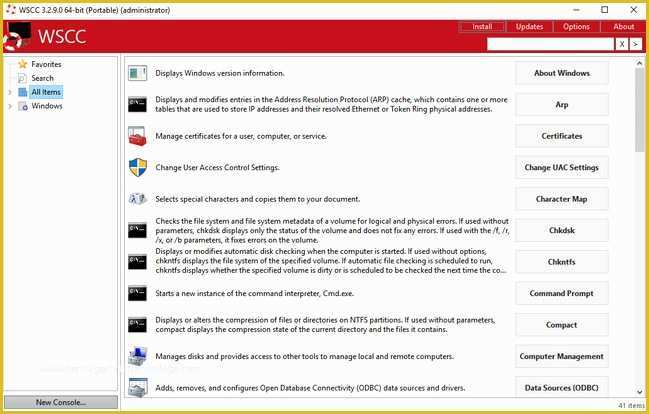Select All Items in the sidebar

point(46,92)
